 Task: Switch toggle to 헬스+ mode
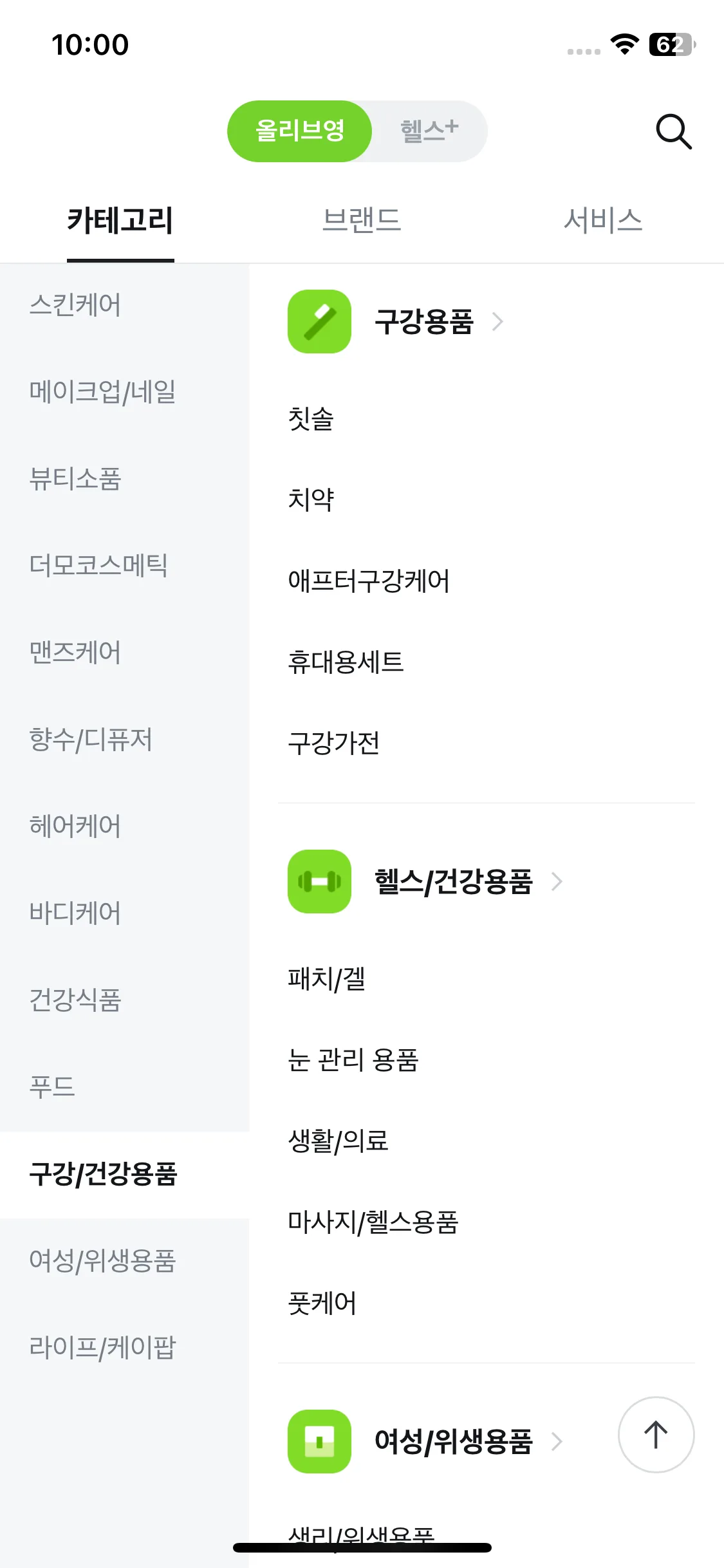[429, 131]
